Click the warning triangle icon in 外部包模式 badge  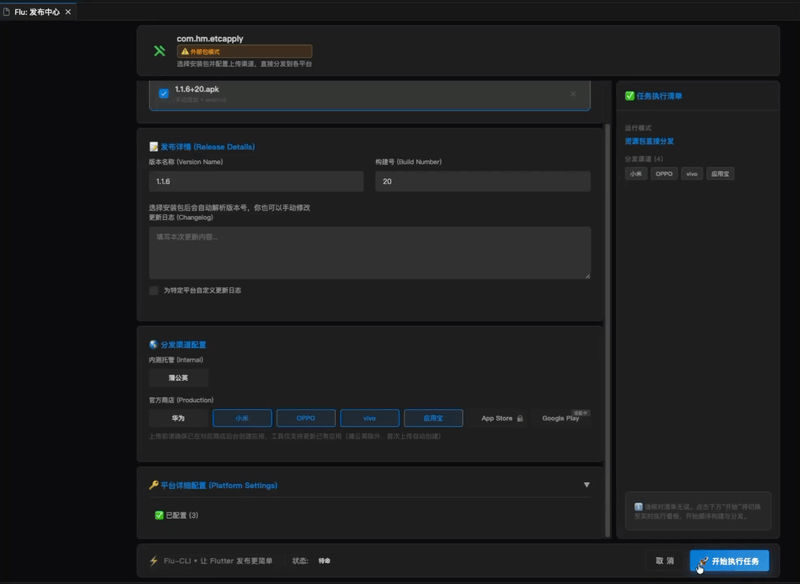(x=185, y=52)
